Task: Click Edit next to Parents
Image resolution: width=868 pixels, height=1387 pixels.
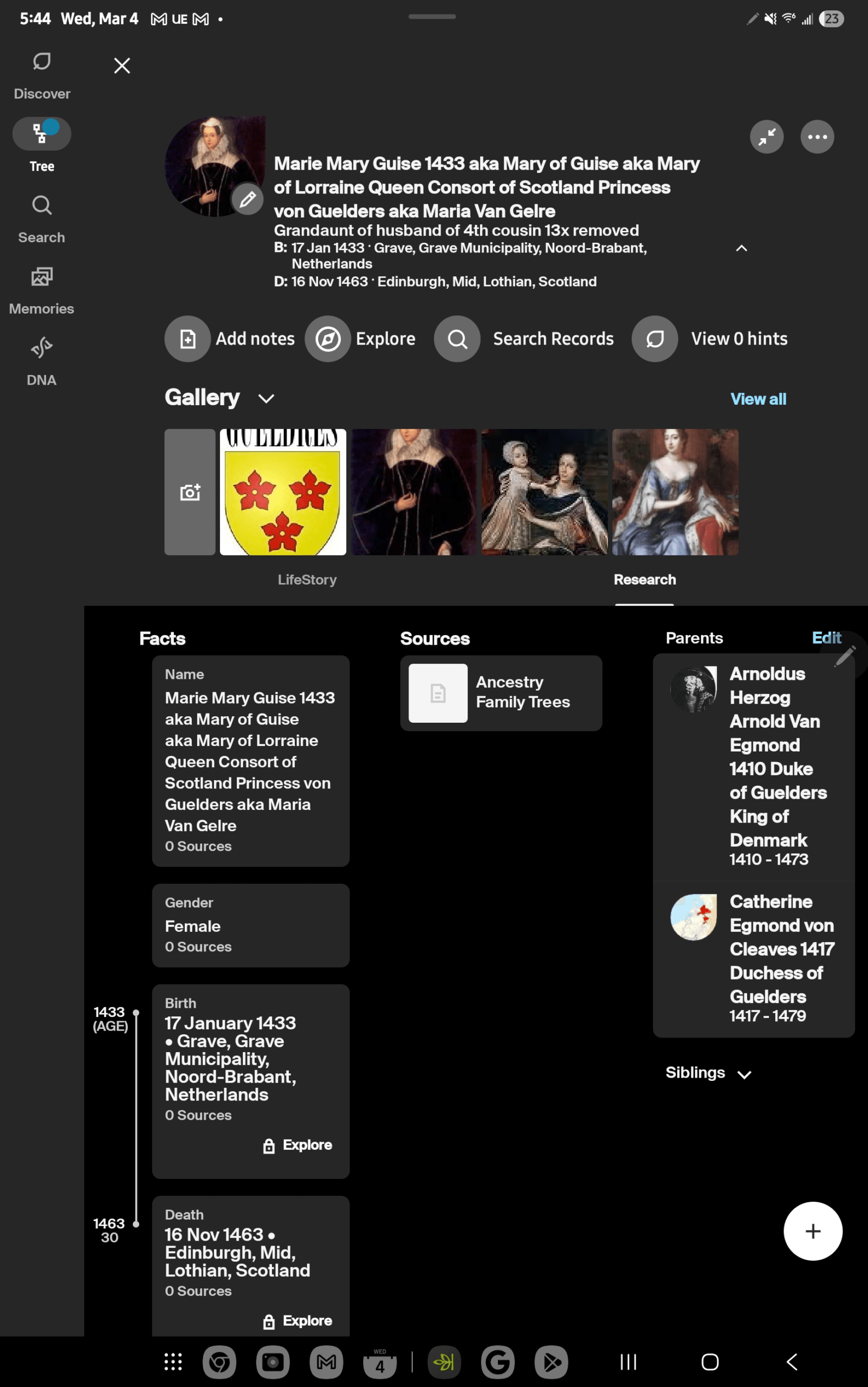Action: pyautogui.click(x=826, y=638)
